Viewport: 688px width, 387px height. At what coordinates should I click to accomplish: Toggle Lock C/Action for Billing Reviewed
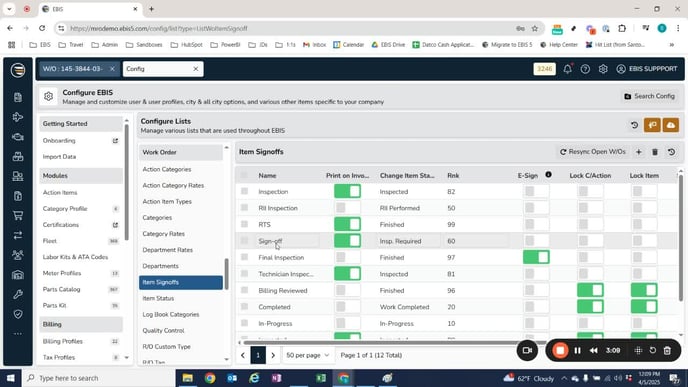click(x=590, y=290)
